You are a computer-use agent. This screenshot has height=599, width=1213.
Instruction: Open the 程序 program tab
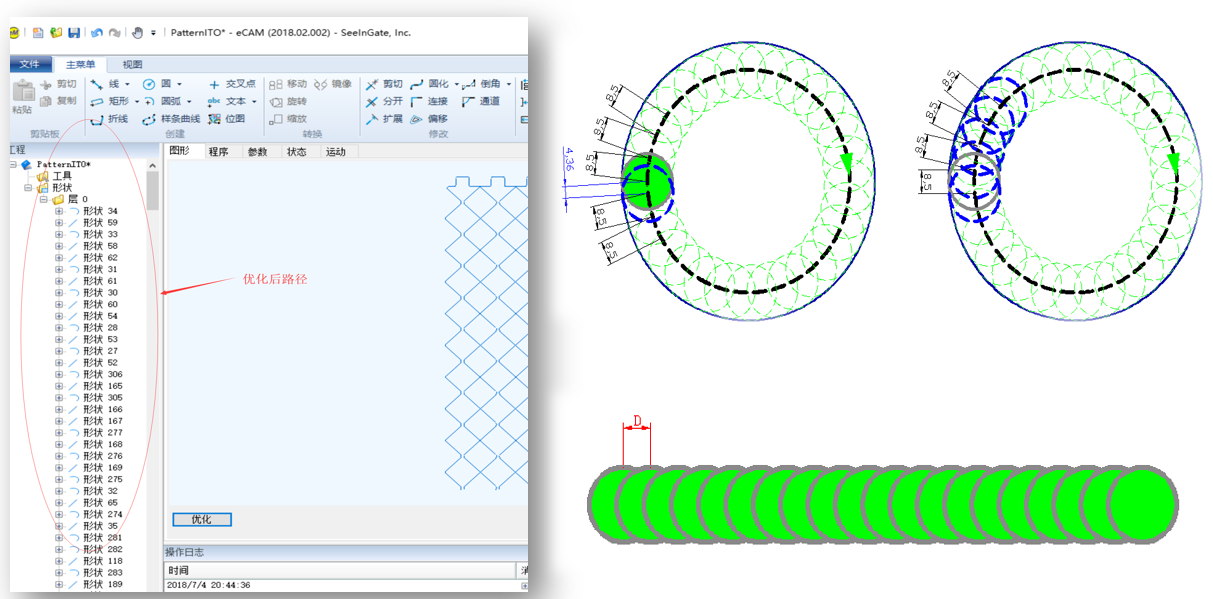[x=218, y=152]
